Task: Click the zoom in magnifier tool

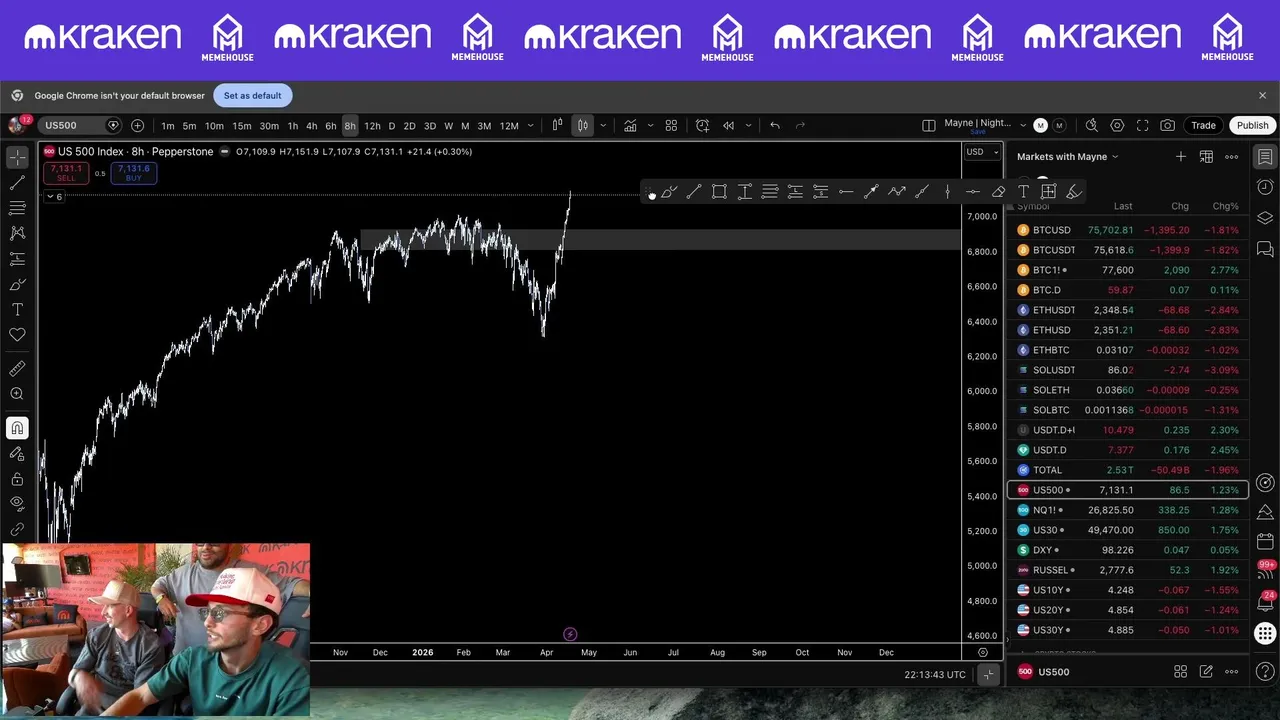Action: pos(17,394)
